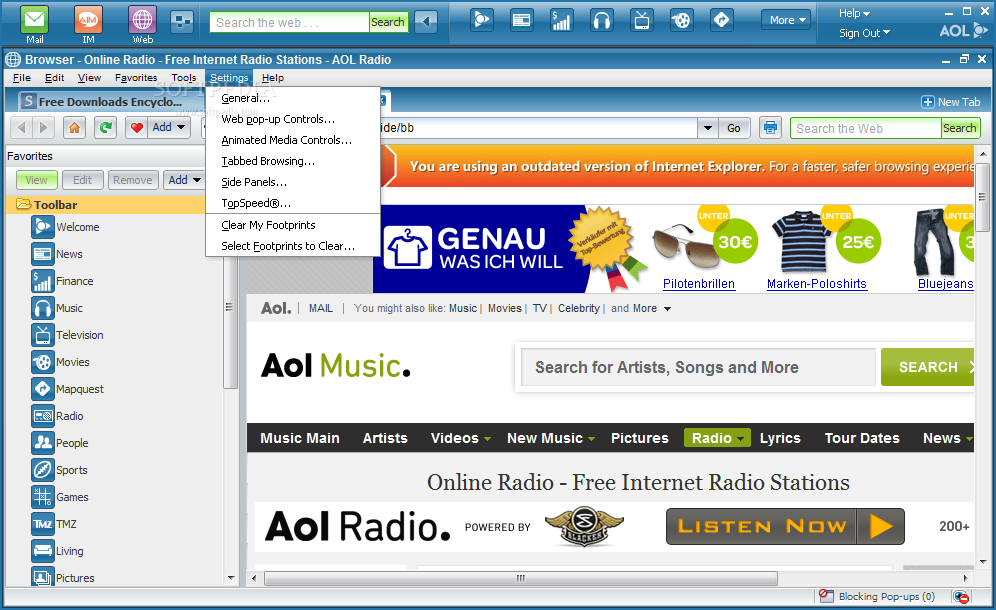Click the red heart Favorites icon
Screen dimensions: 996x610
pos(136,128)
